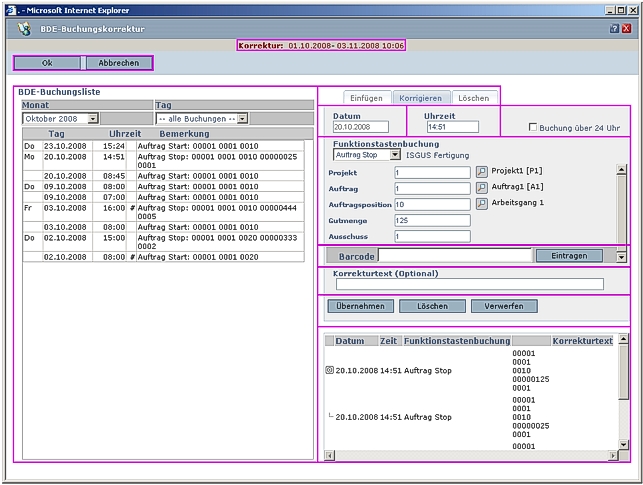
Task: Click the Projekt1 [P1] label
Action: click(x=517, y=171)
